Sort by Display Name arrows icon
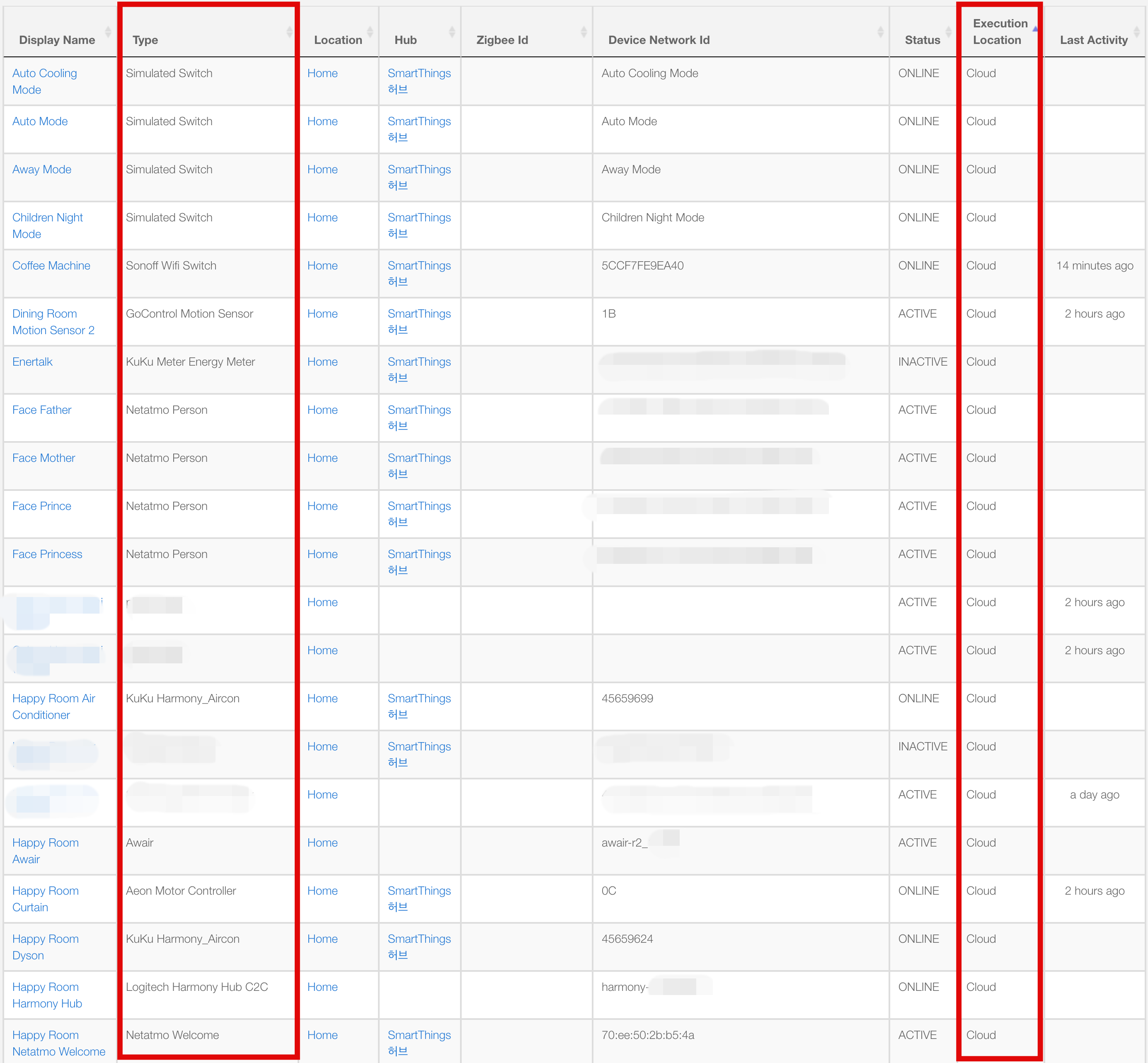 tap(107, 32)
